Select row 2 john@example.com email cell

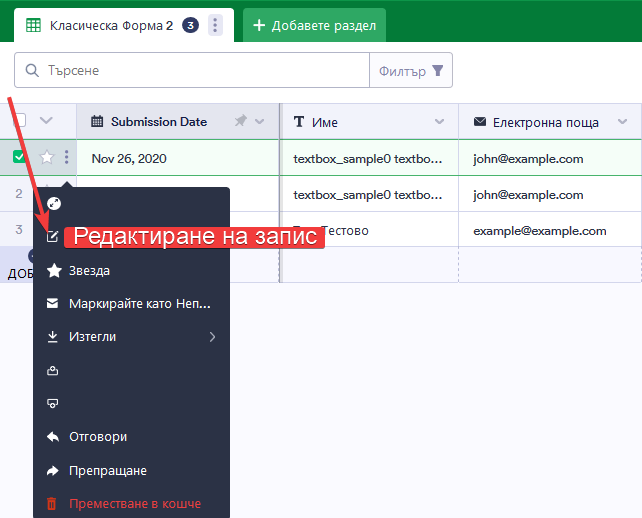pos(550,194)
